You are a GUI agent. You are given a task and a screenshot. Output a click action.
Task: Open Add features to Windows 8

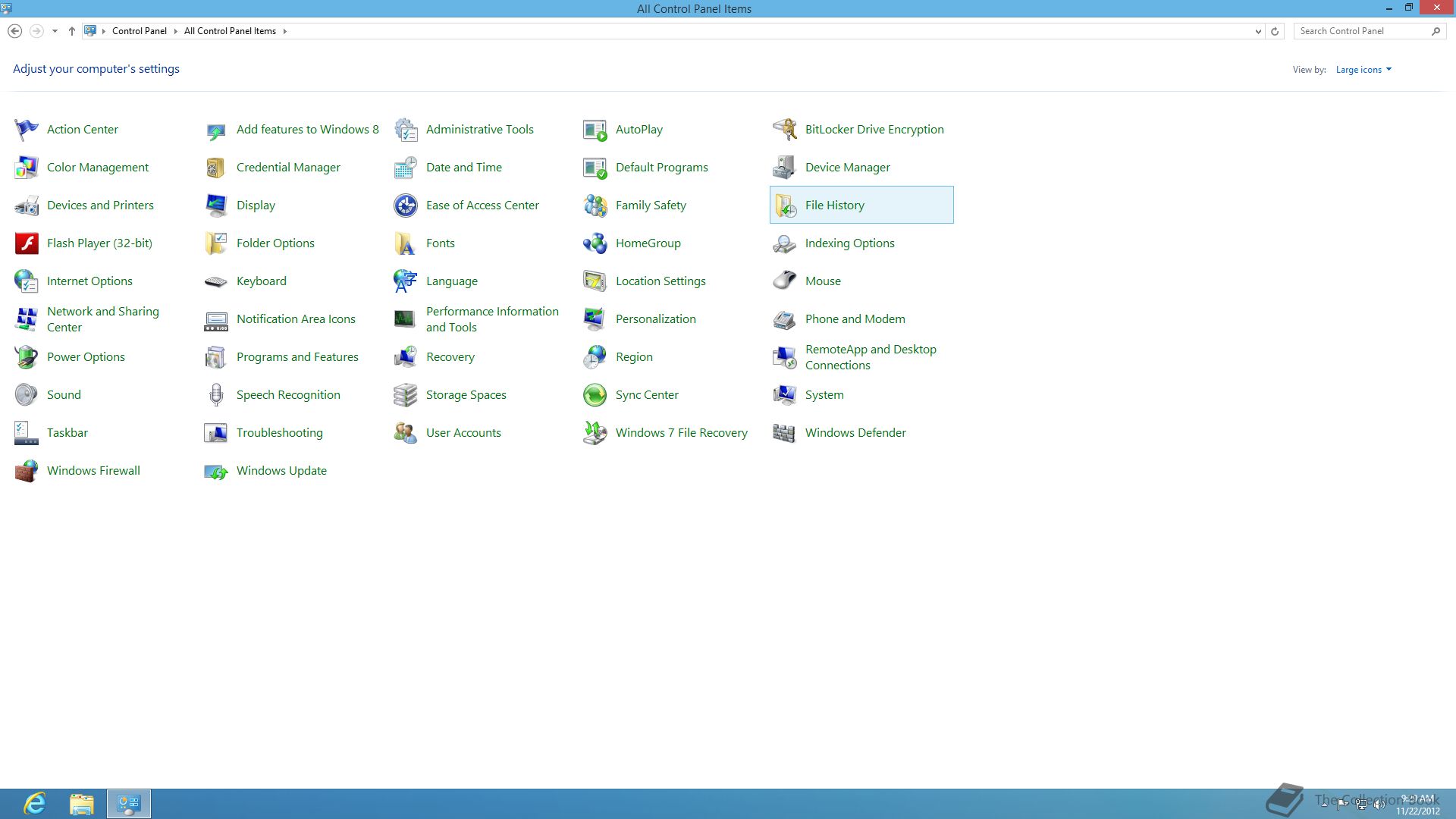(x=308, y=130)
